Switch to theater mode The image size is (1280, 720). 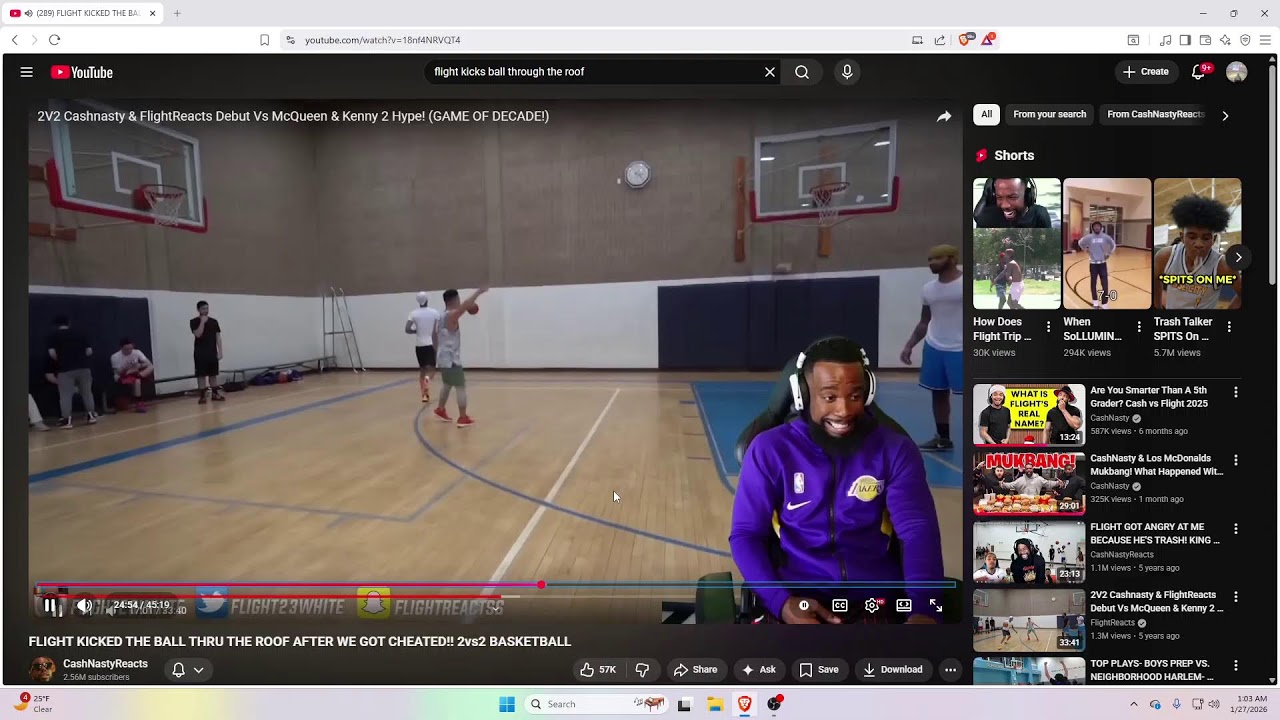[x=904, y=605]
